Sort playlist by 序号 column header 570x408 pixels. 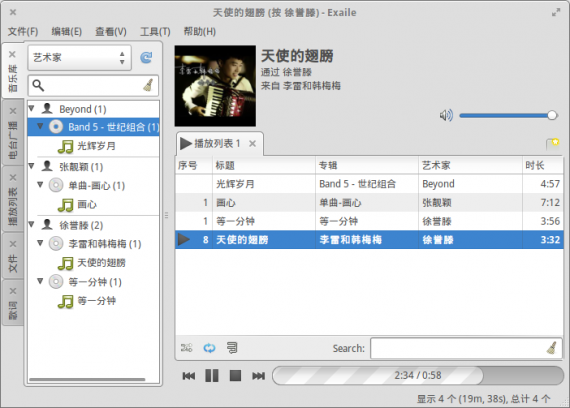(x=194, y=165)
